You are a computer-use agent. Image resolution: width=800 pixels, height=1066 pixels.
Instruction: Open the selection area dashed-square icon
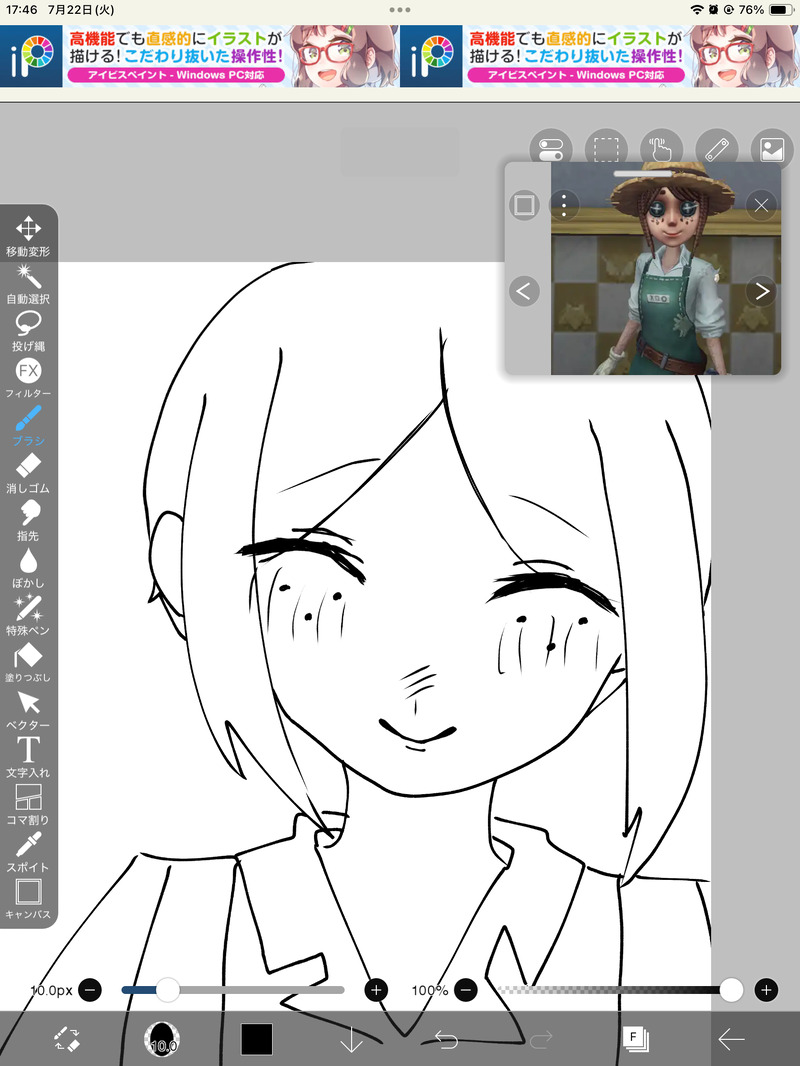coord(606,150)
